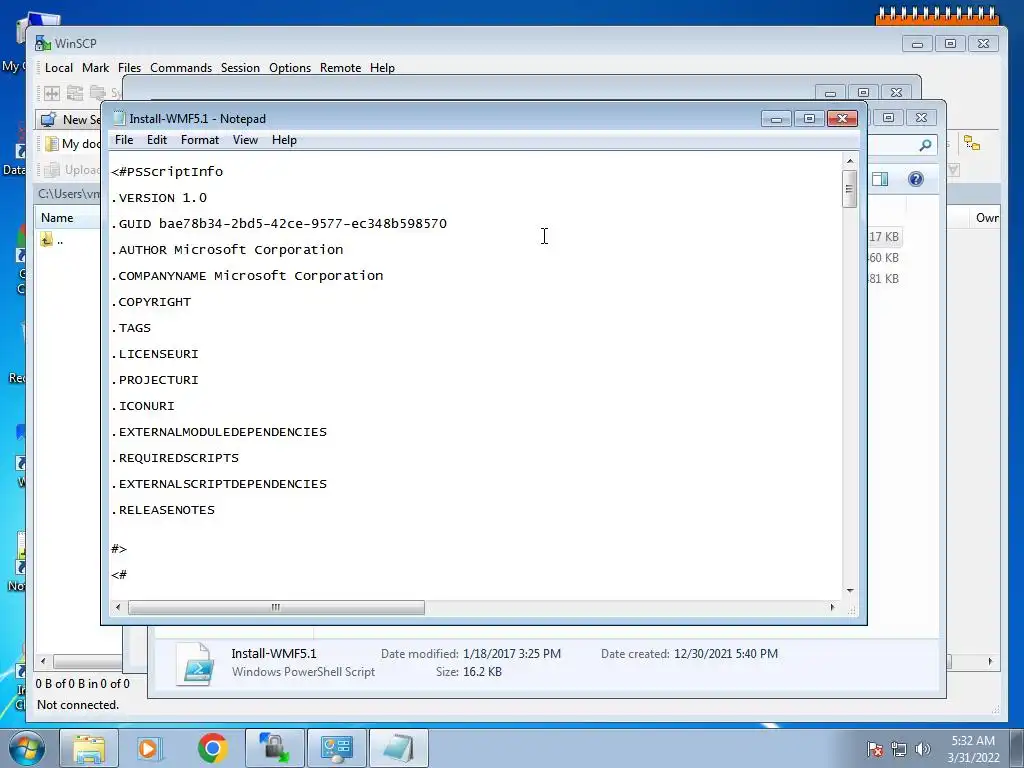The height and width of the screenshot is (768, 1024).
Task: Click the network tray icon
Action: pos(899,749)
